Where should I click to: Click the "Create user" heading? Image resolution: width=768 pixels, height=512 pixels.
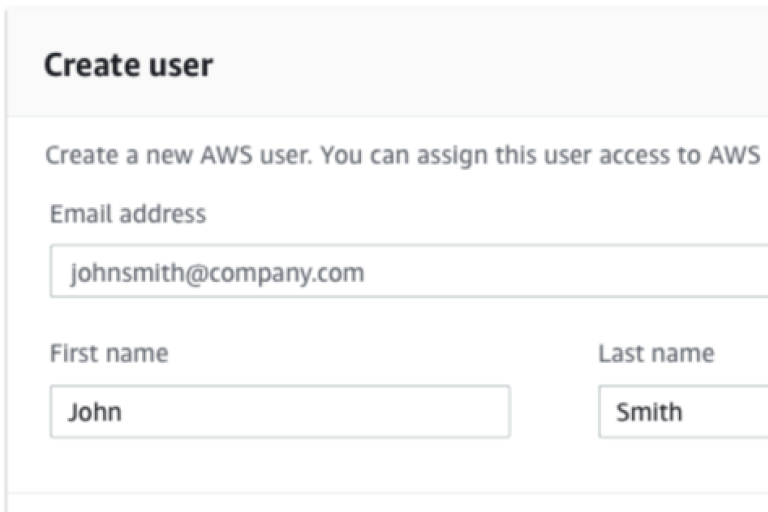[x=128, y=66]
